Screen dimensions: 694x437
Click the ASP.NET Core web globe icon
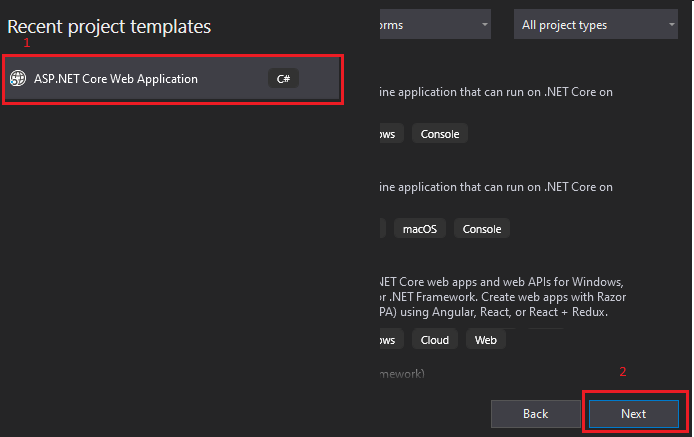18,78
